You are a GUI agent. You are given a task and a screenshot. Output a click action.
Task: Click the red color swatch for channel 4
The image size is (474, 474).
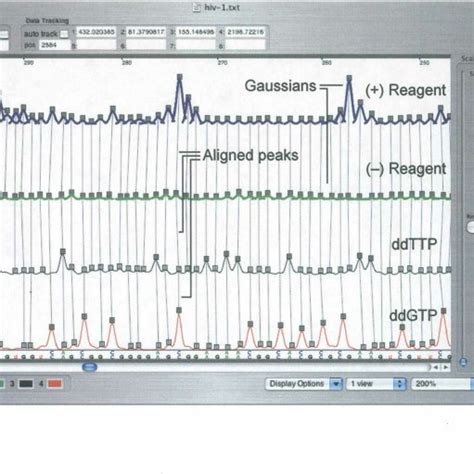55,384
